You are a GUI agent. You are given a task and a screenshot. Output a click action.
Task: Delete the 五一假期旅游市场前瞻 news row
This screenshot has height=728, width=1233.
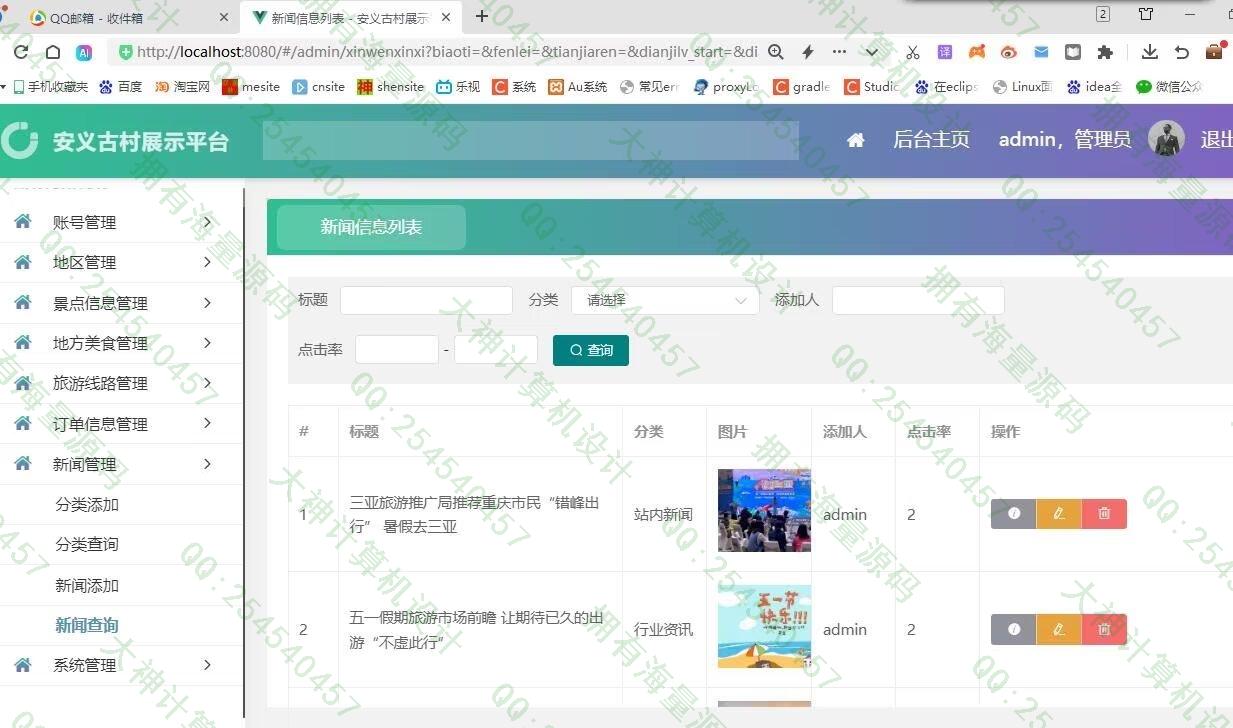[x=1104, y=629]
